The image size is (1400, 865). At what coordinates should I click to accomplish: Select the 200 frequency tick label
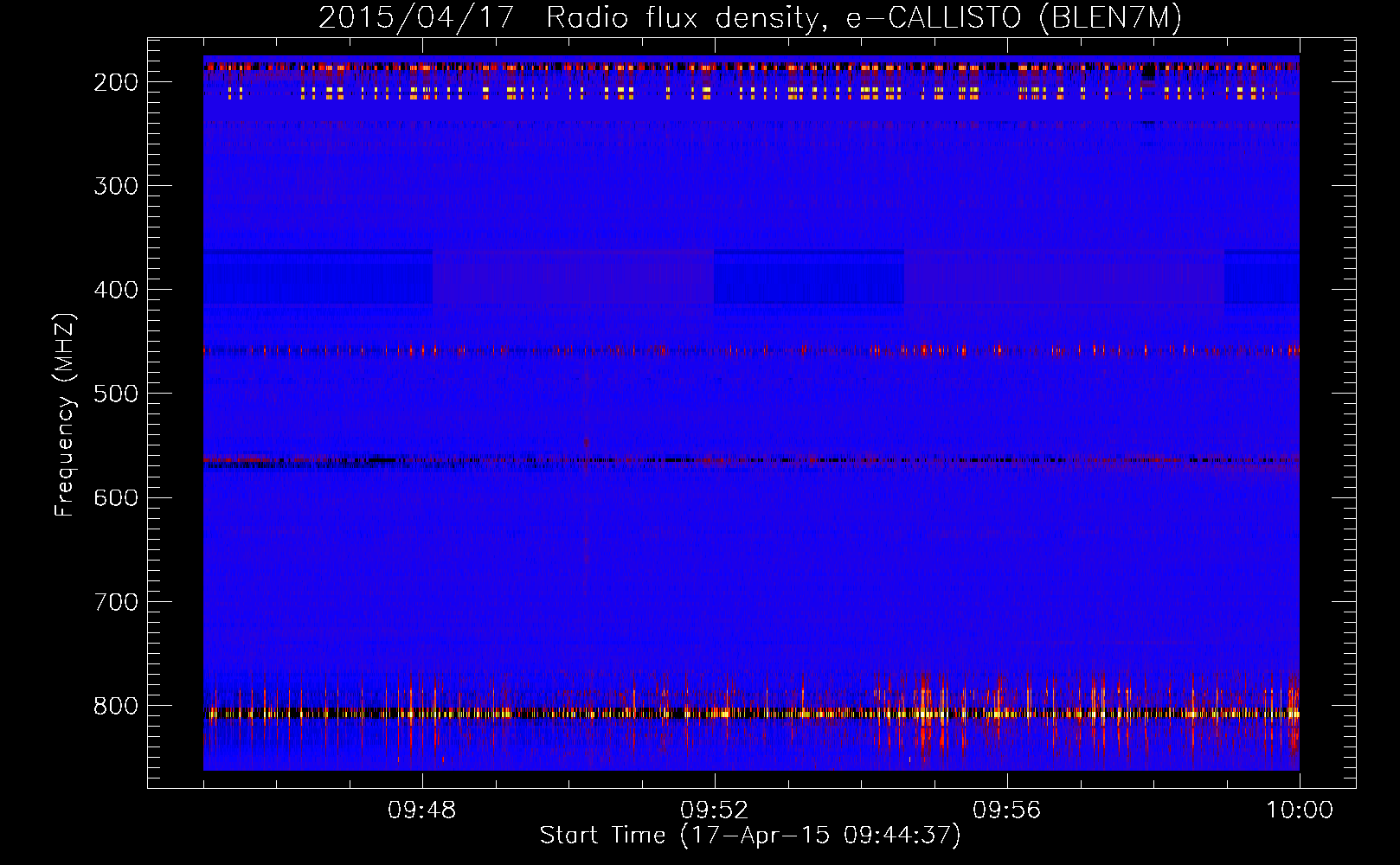(x=116, y=82)
